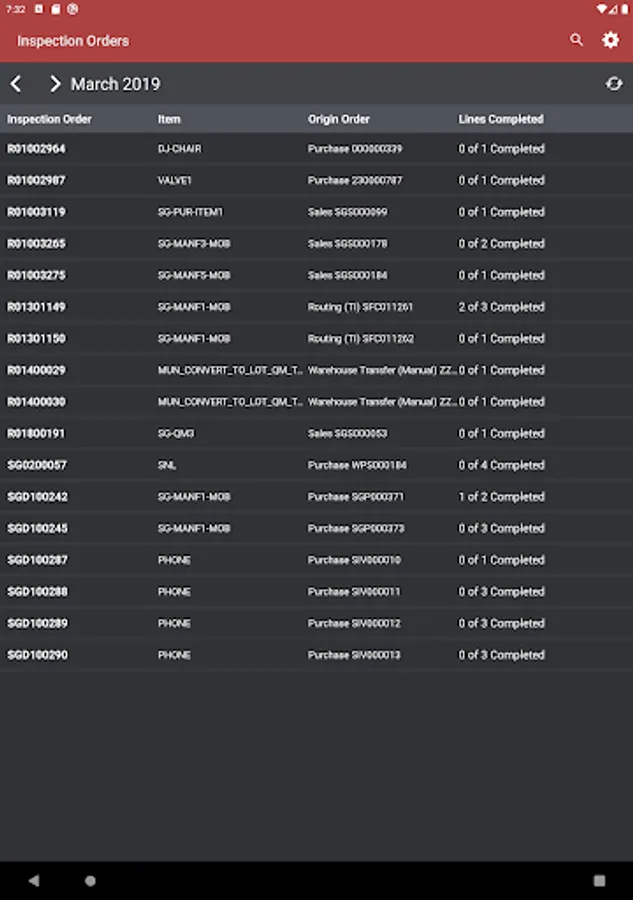
Task: Open inspection order R01301149
Action: 37,307
